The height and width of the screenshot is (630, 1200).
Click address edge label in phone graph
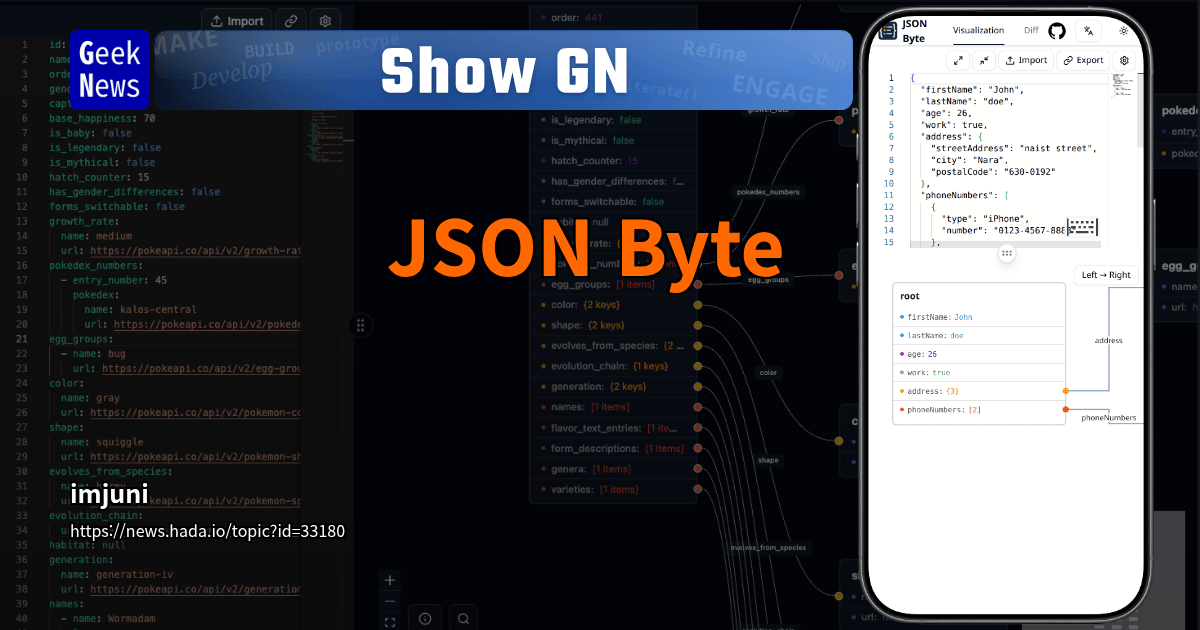click(x=1108, y=340)
